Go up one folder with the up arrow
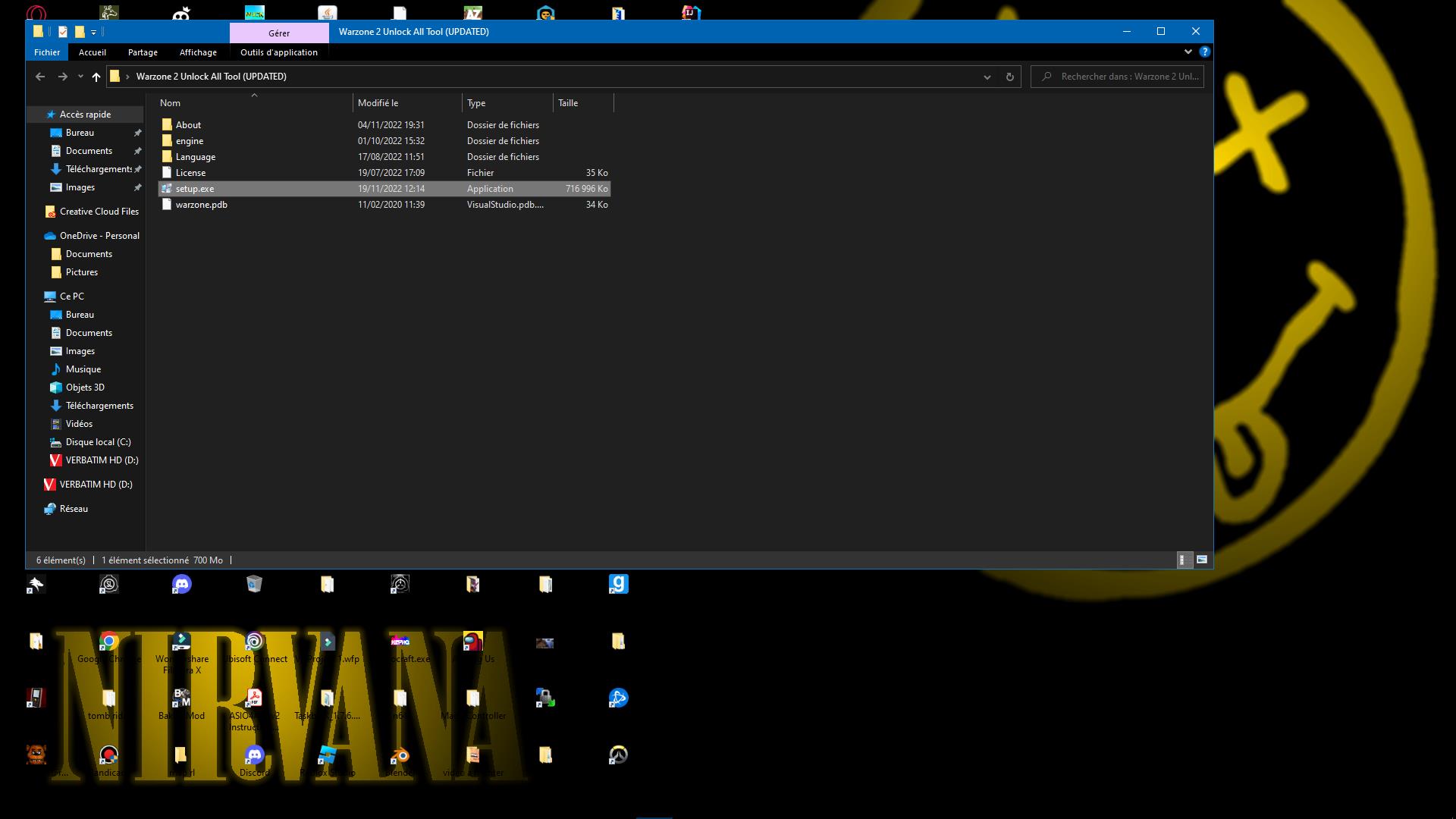Screen dimensions: 1456x819 [x=96, y=77]
